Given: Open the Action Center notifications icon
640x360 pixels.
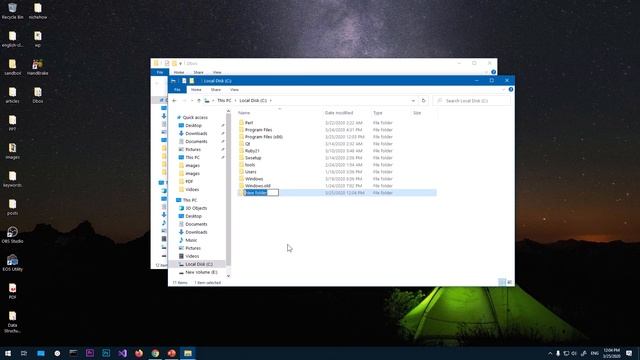Looking at the screenshot, I should click(629, 353).
